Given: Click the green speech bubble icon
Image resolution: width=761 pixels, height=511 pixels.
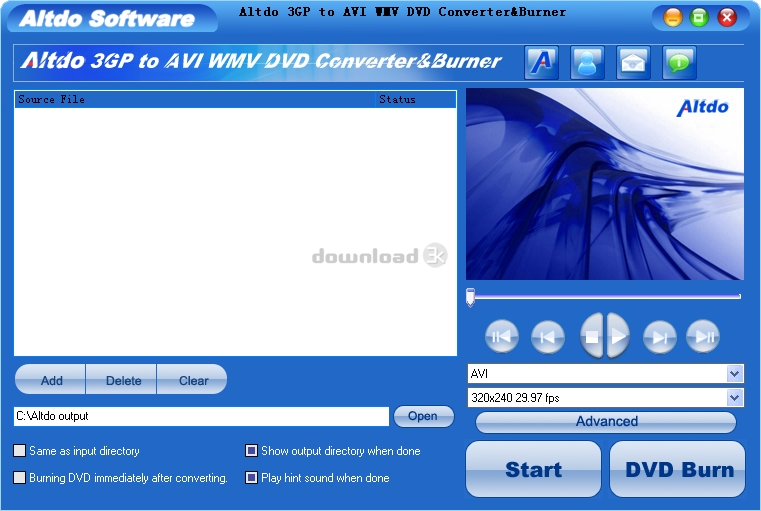Looking at the screenshot, I should (x=679, y=63).
